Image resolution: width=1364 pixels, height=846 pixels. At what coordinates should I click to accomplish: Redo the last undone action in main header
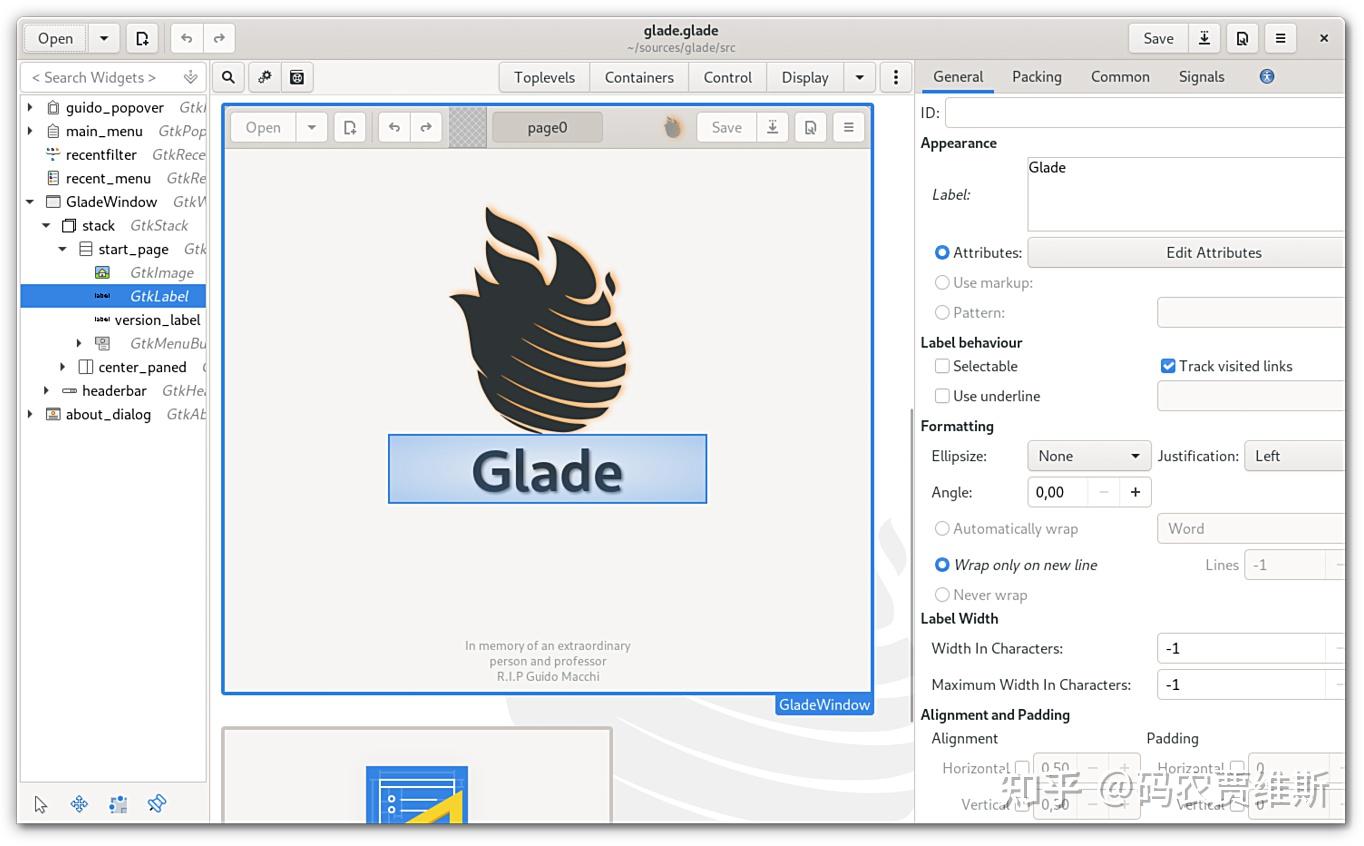point(219,39)
